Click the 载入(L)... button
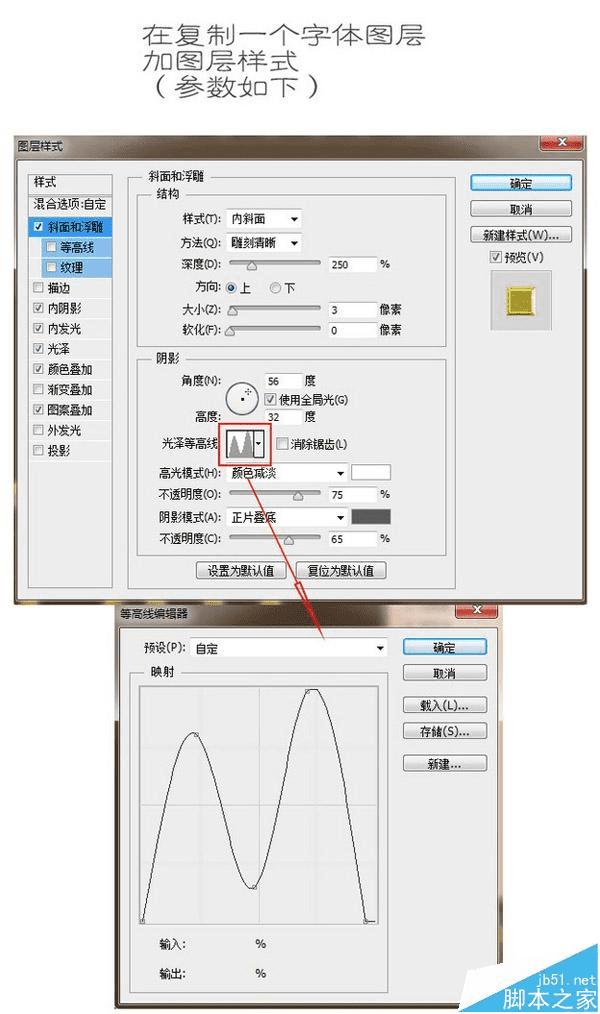600x1014 pixels. click(x=444, y=706)
